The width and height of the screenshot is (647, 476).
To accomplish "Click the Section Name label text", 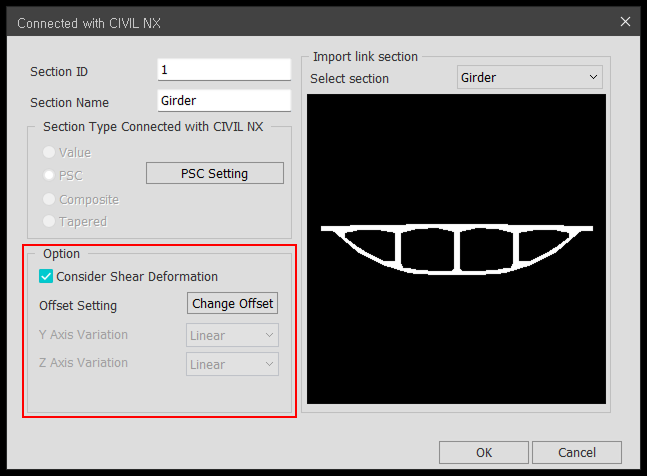I will pyautogui.click(x=69, y=103).
